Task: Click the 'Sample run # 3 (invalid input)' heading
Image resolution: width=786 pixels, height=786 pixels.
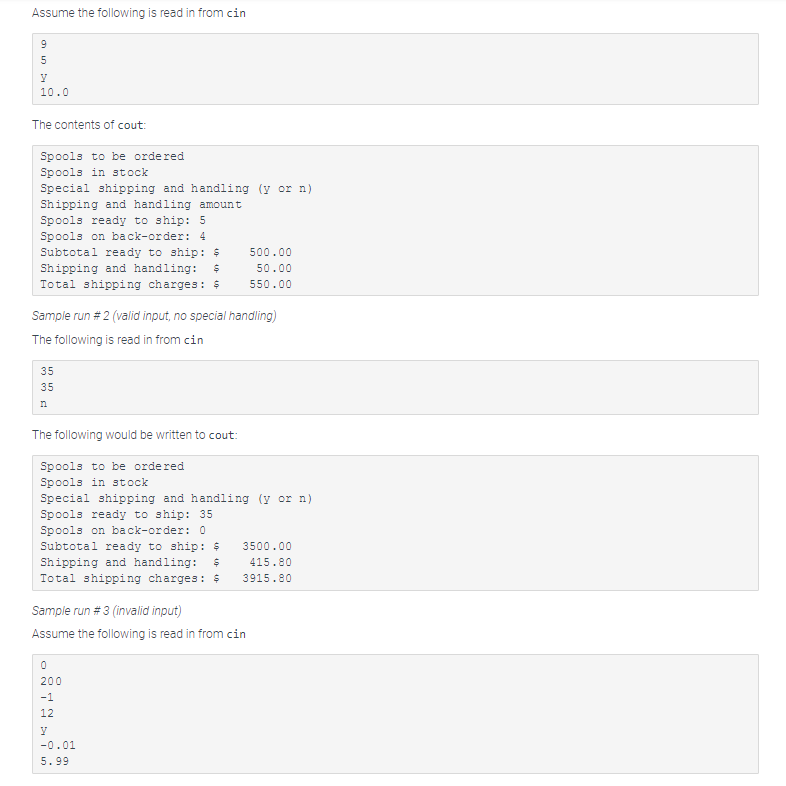Action: [x=107, y=611]
